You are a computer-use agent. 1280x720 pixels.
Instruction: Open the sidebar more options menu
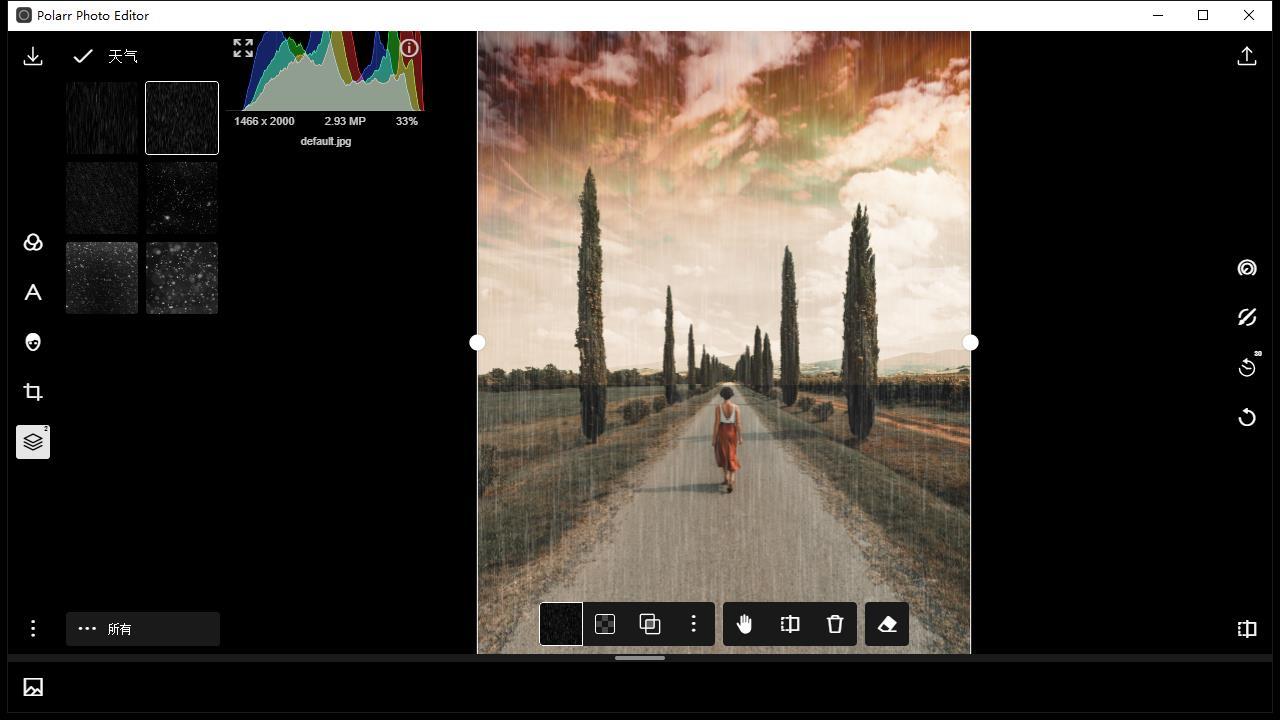(x=33, y=628)
